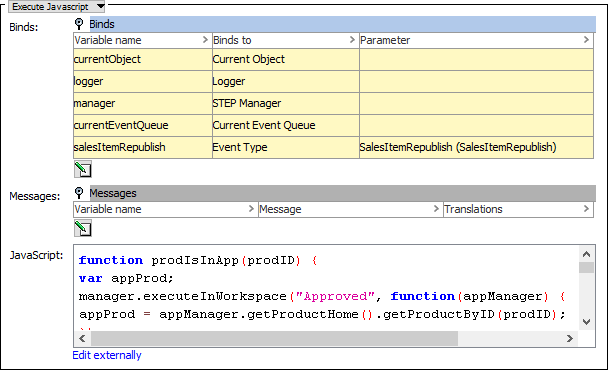
Task: Select the currentObject variable row
Action: coord(333,59)
